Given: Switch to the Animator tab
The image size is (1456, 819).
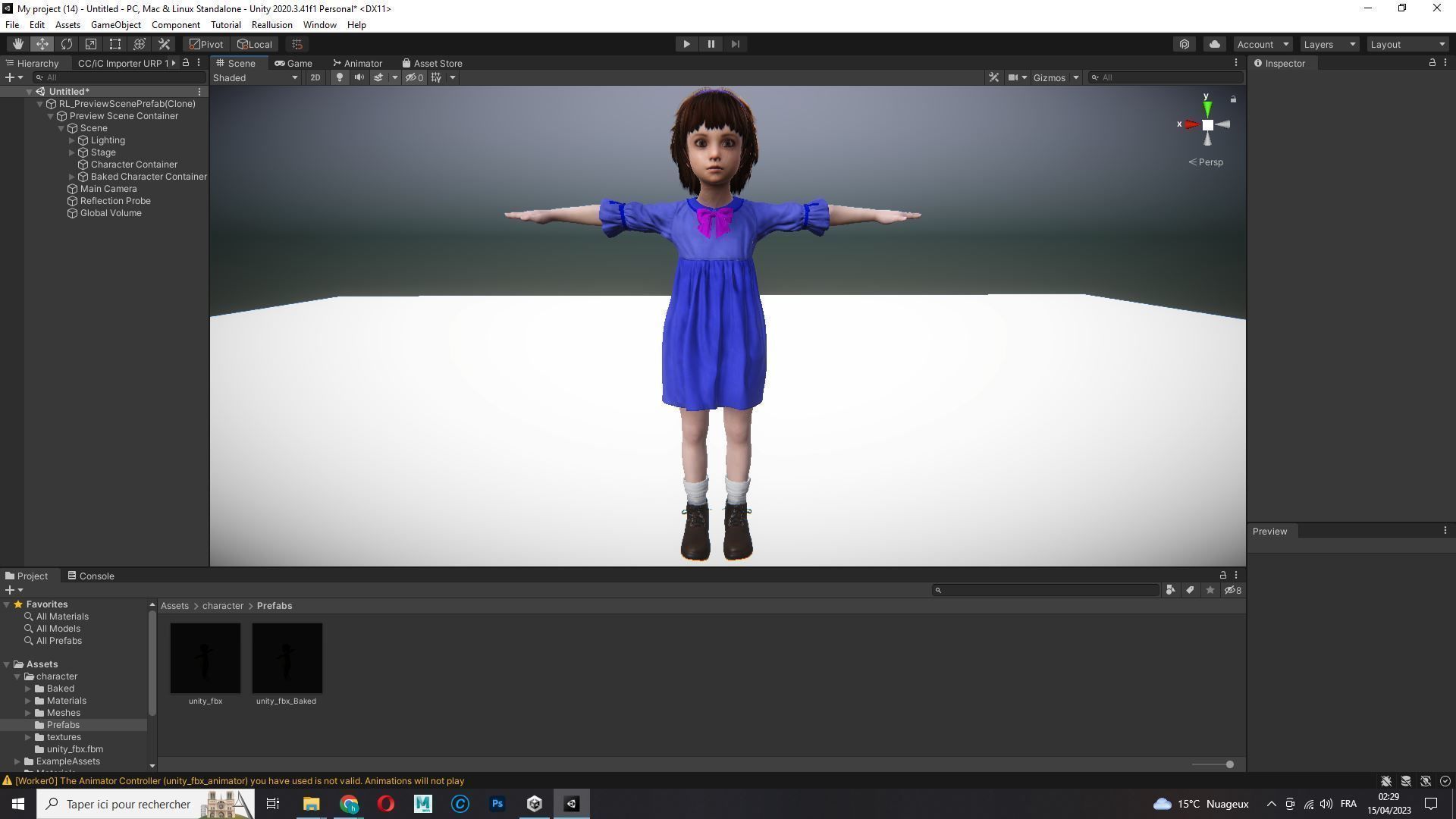Looking at the screenshot, I should 357,63.
